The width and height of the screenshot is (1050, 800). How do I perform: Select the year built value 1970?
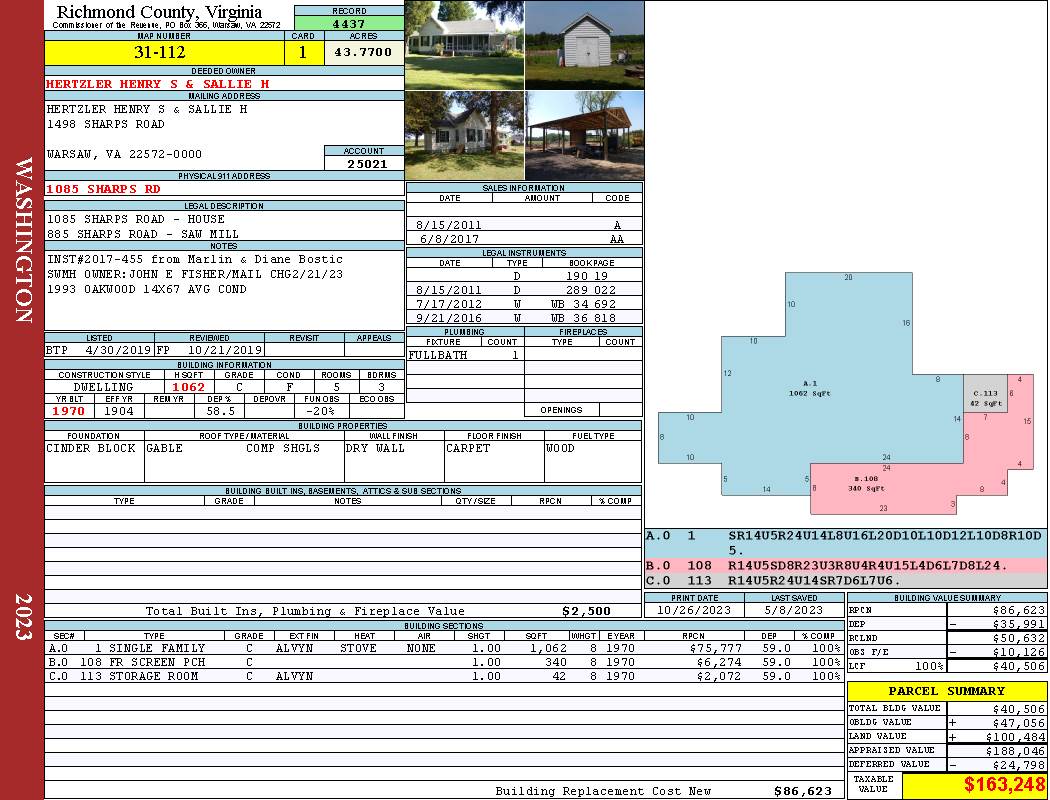(x=69, y=411)
